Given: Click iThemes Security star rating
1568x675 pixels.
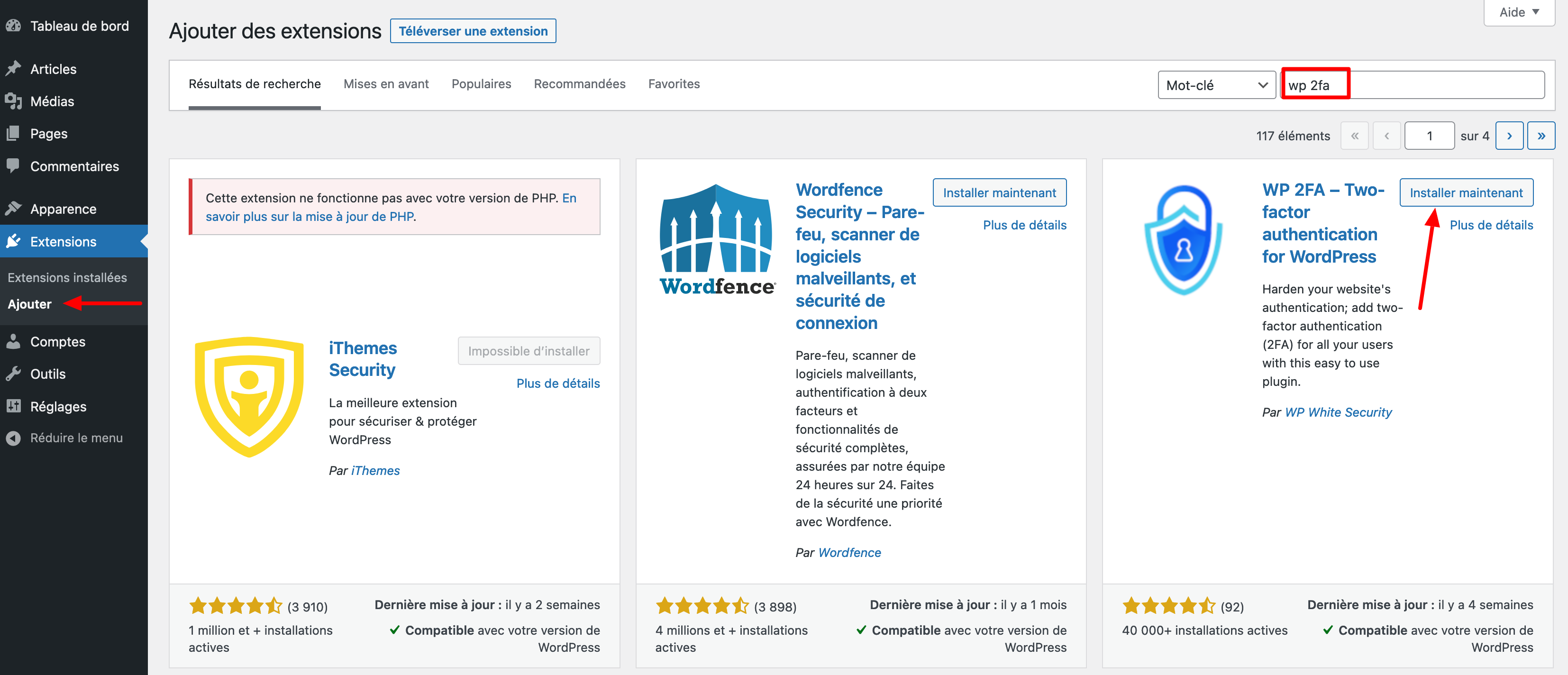Looking at the screenshot, I should pyautogui.click(x=236, y=606).
